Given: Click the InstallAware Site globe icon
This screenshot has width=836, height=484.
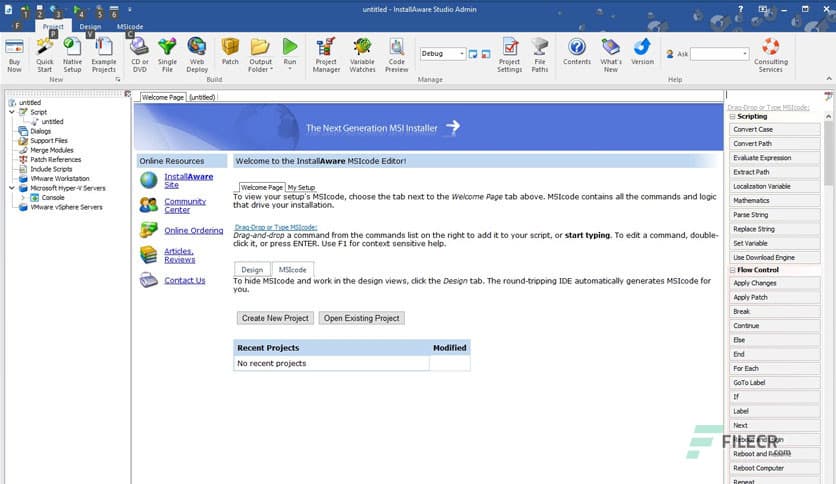Looking at the screenshot, I should pos(149,180).
